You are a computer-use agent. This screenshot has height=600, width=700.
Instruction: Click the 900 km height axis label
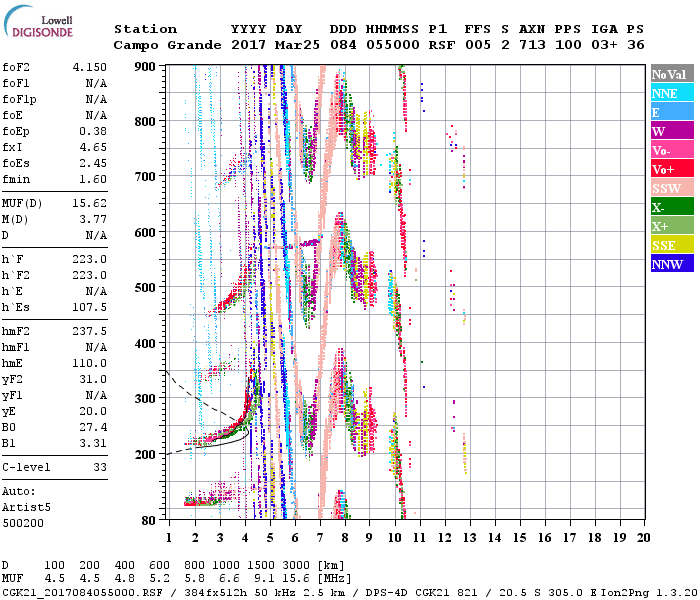146,67
